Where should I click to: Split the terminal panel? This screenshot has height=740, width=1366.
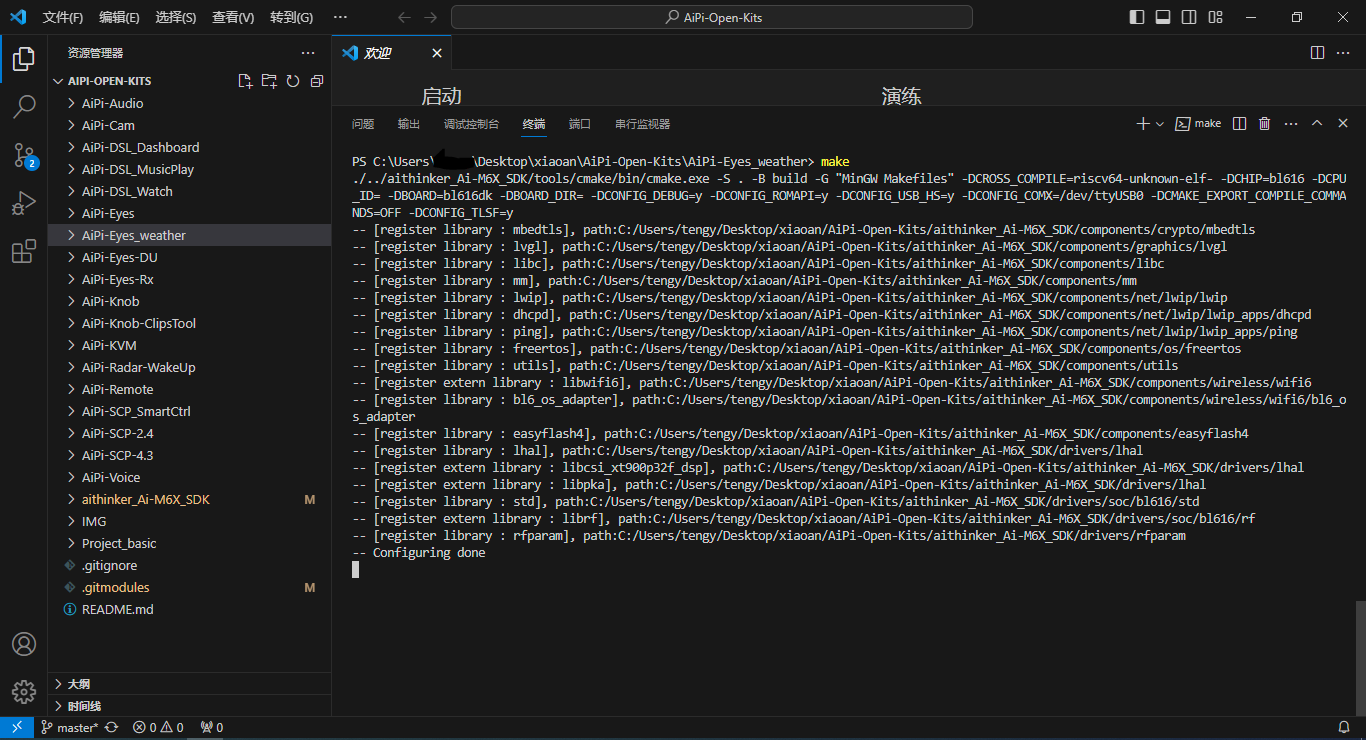1239,124
